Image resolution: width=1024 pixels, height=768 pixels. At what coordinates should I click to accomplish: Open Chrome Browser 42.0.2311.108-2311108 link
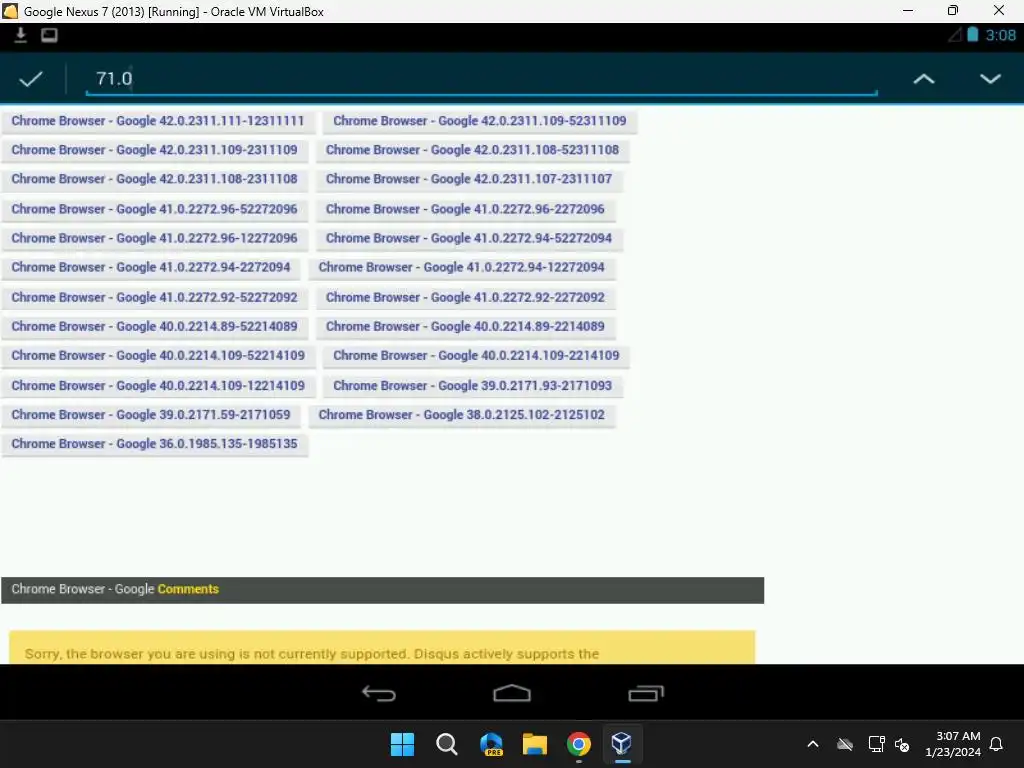coord(155,180)
